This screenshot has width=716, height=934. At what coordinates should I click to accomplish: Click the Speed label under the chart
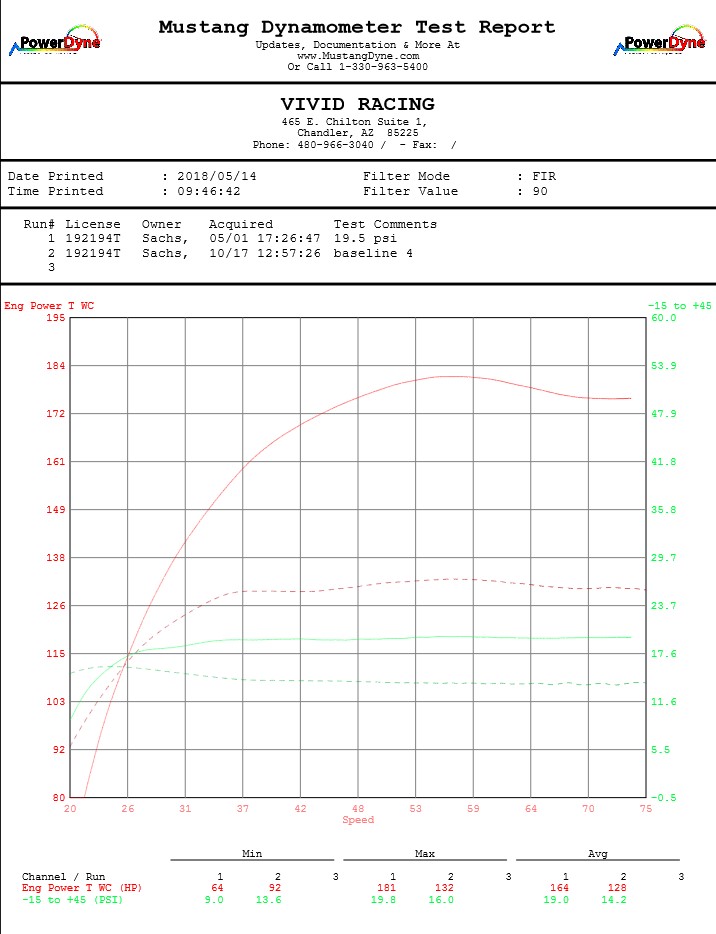[358, 820]
